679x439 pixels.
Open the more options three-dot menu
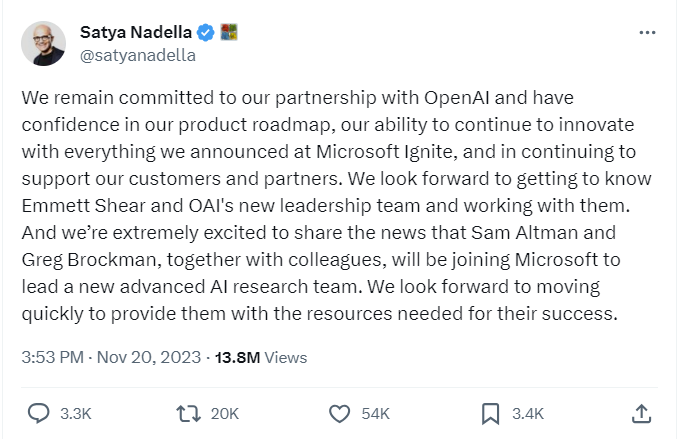click(x=647, y=33)
